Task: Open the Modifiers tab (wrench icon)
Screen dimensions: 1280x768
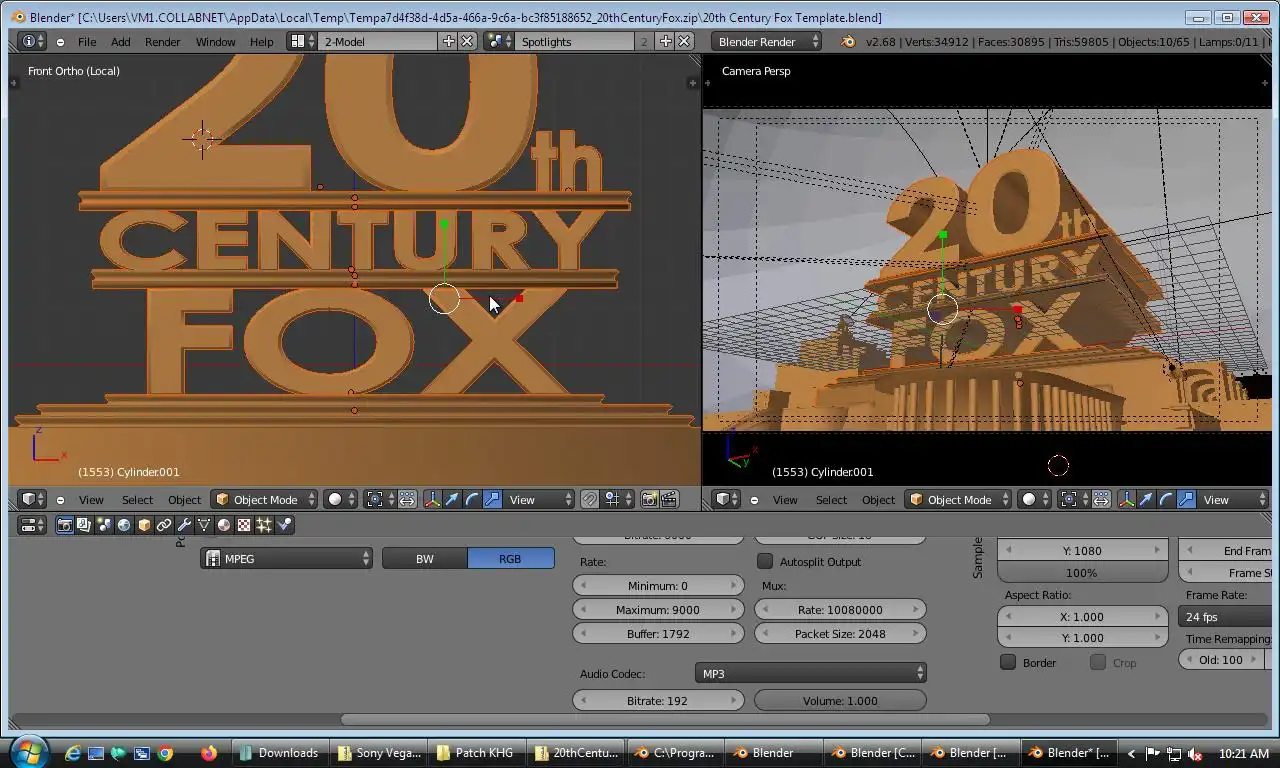Action: (184, 525)
